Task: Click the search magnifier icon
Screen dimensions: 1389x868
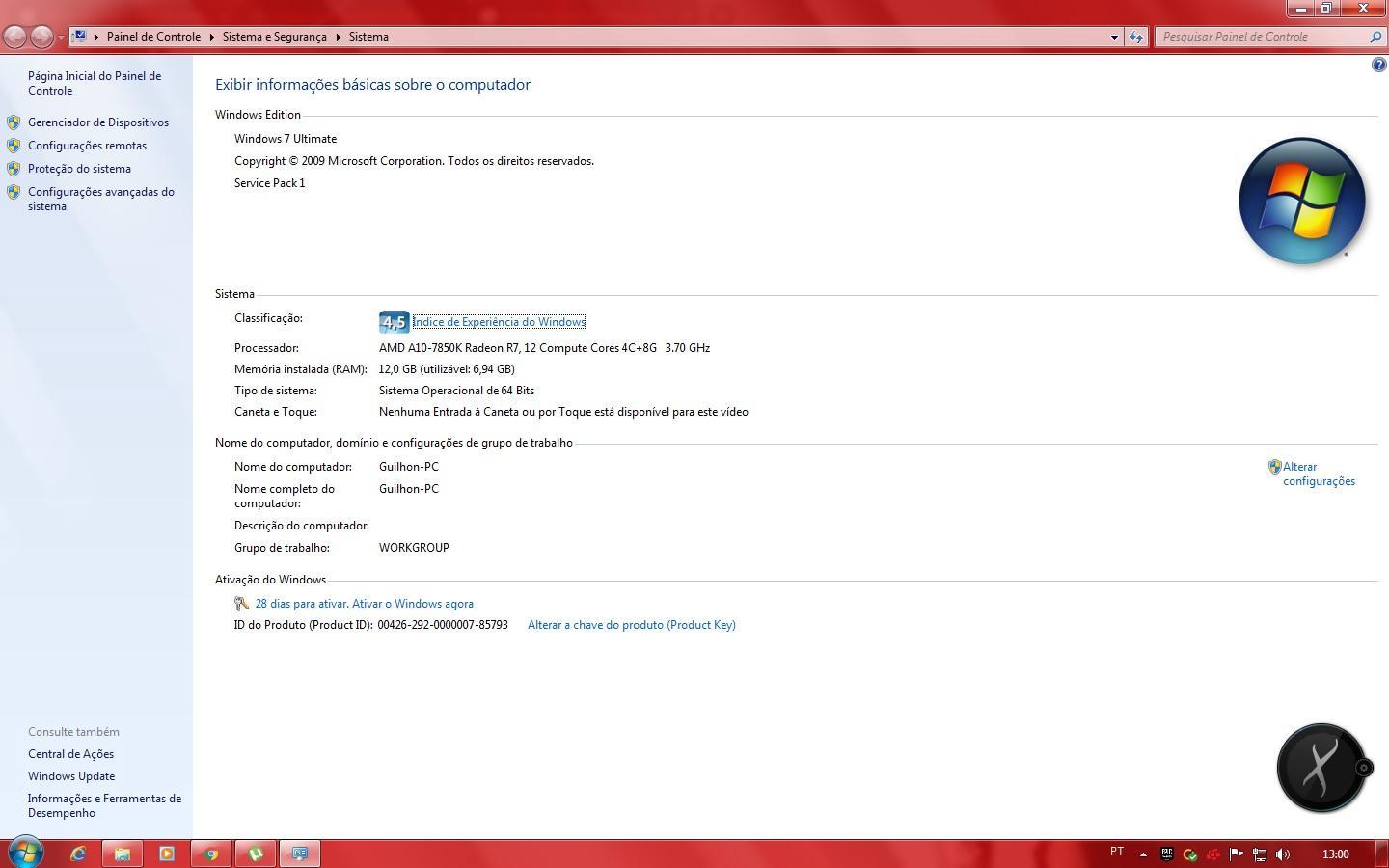Action: click(x=1375, y=37)
